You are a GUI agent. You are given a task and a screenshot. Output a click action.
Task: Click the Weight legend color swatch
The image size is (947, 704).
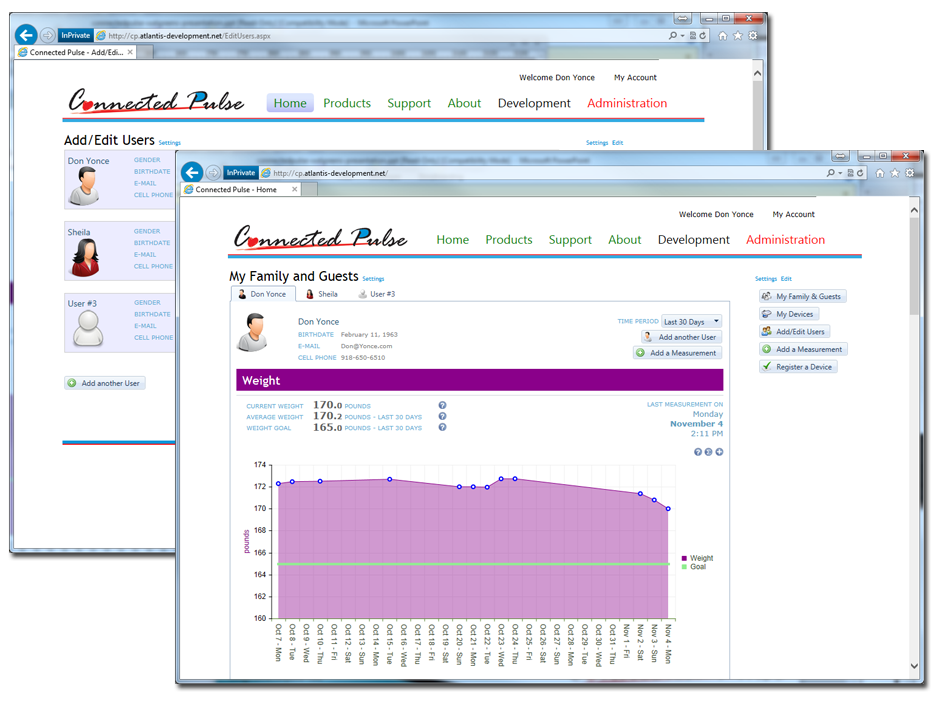coord(684,559)
